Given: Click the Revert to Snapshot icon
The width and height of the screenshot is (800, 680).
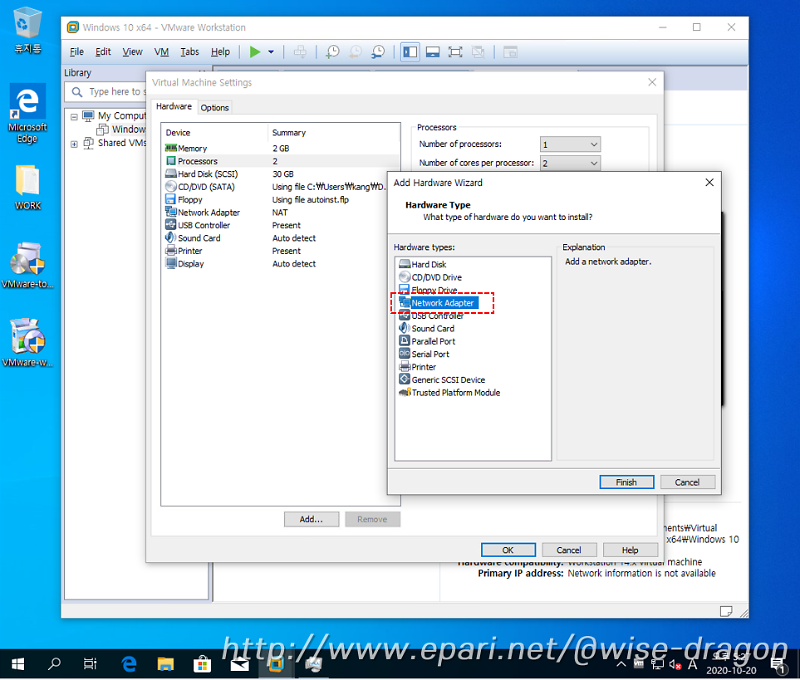Looking at the screenshot, I should (x=356, y=52).
